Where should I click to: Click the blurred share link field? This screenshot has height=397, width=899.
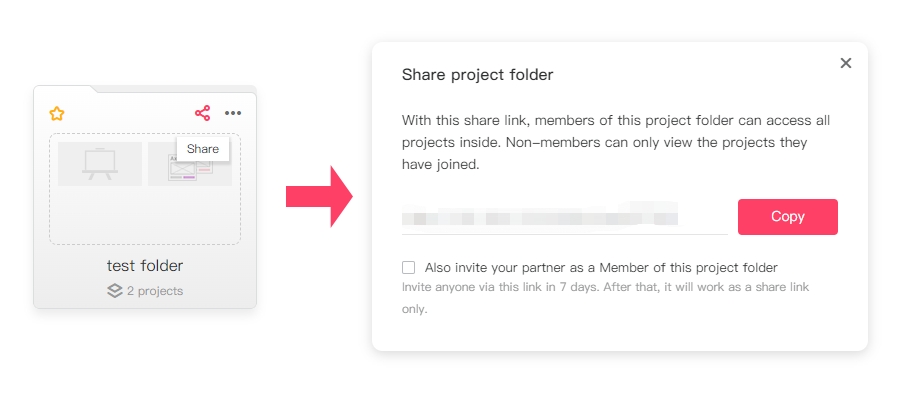(x=565, y=218)
